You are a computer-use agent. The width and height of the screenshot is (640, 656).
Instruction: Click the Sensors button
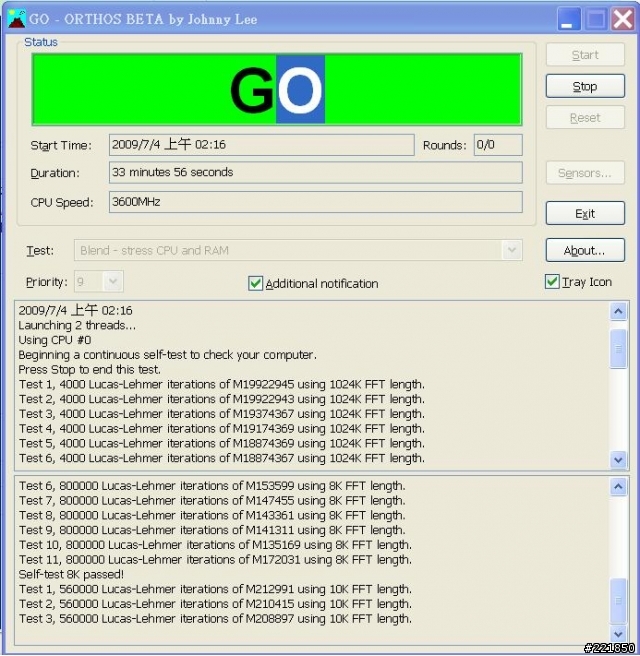coord(585,173)
